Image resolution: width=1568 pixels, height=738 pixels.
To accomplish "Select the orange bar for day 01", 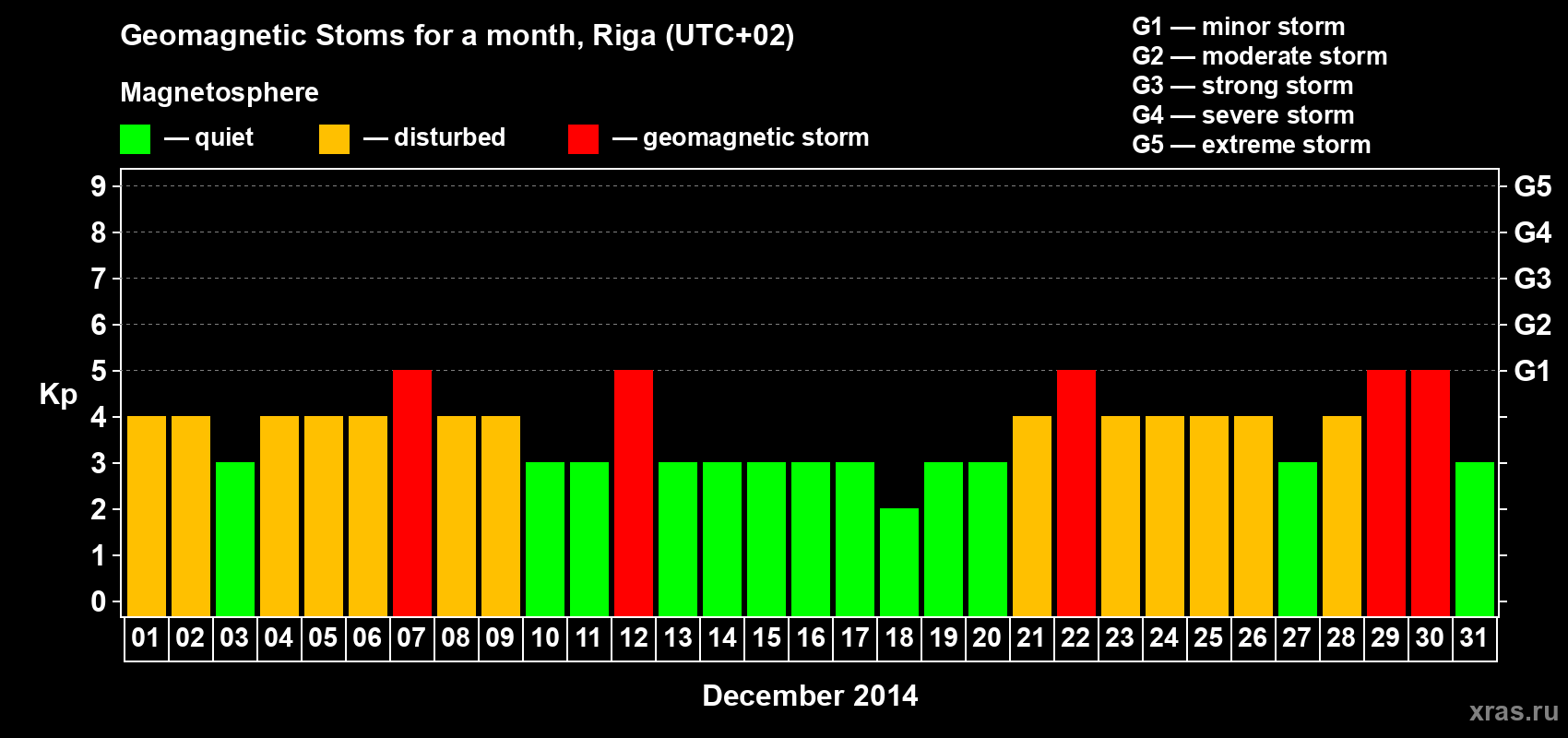I will pos(147,516).
